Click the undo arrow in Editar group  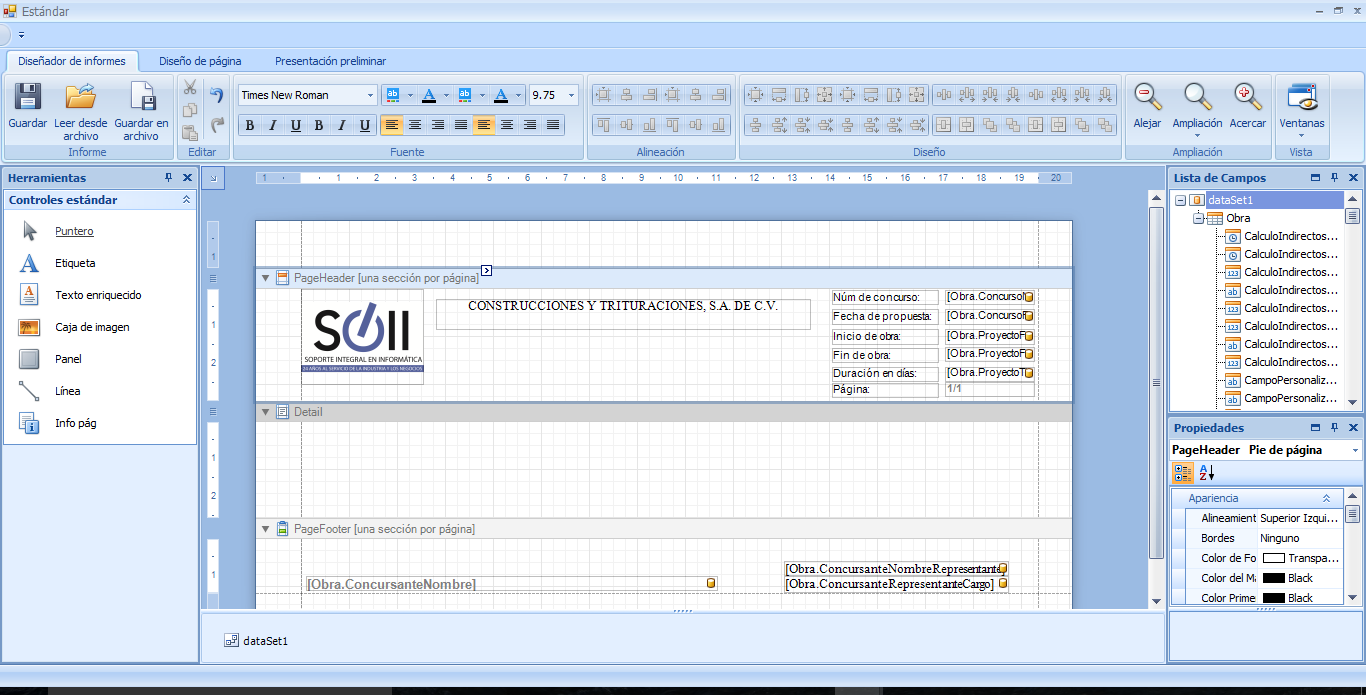coord(217,95)
